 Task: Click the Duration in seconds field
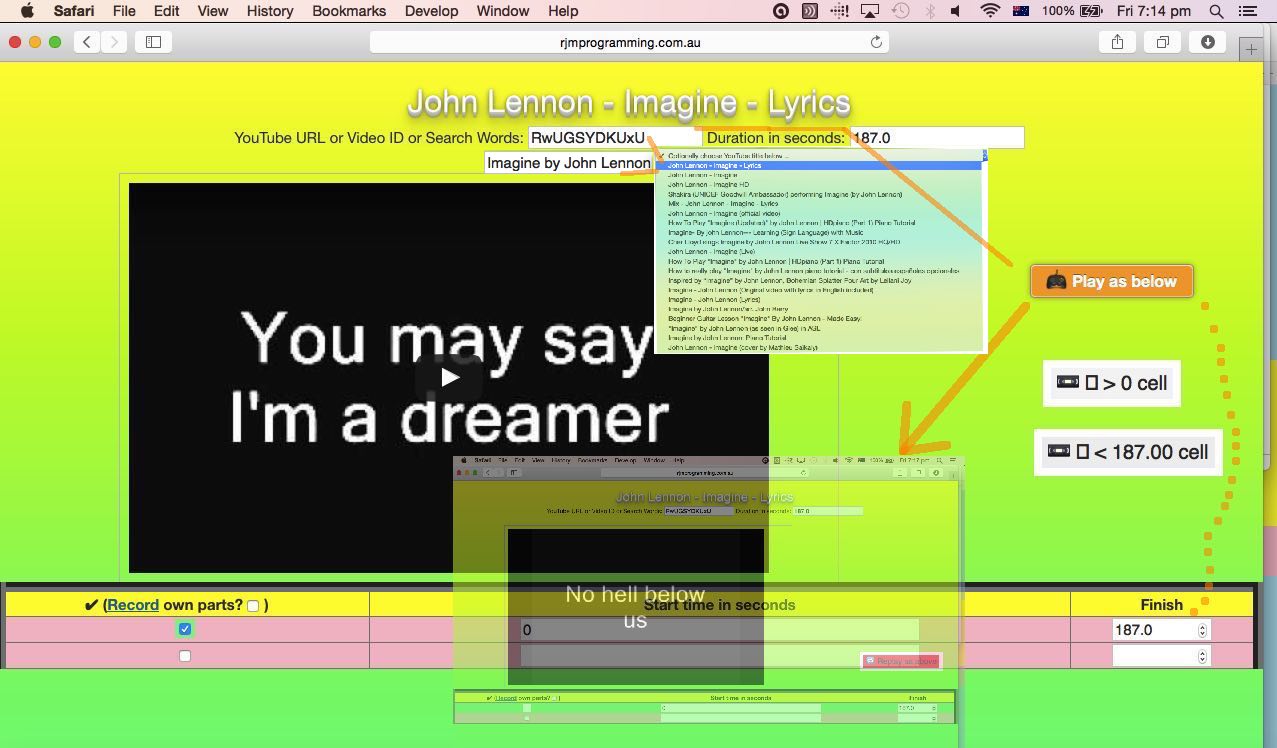click(x=936, y=138)
